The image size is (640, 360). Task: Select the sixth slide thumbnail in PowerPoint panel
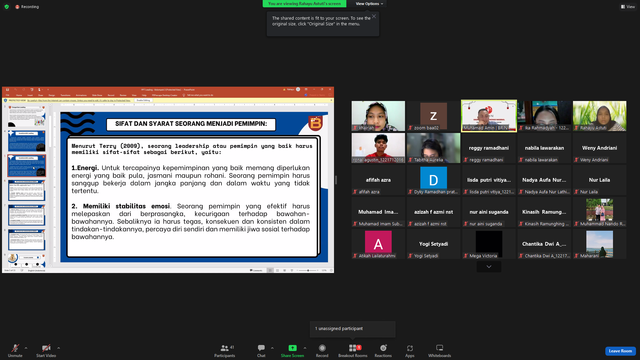coord(27,240)
